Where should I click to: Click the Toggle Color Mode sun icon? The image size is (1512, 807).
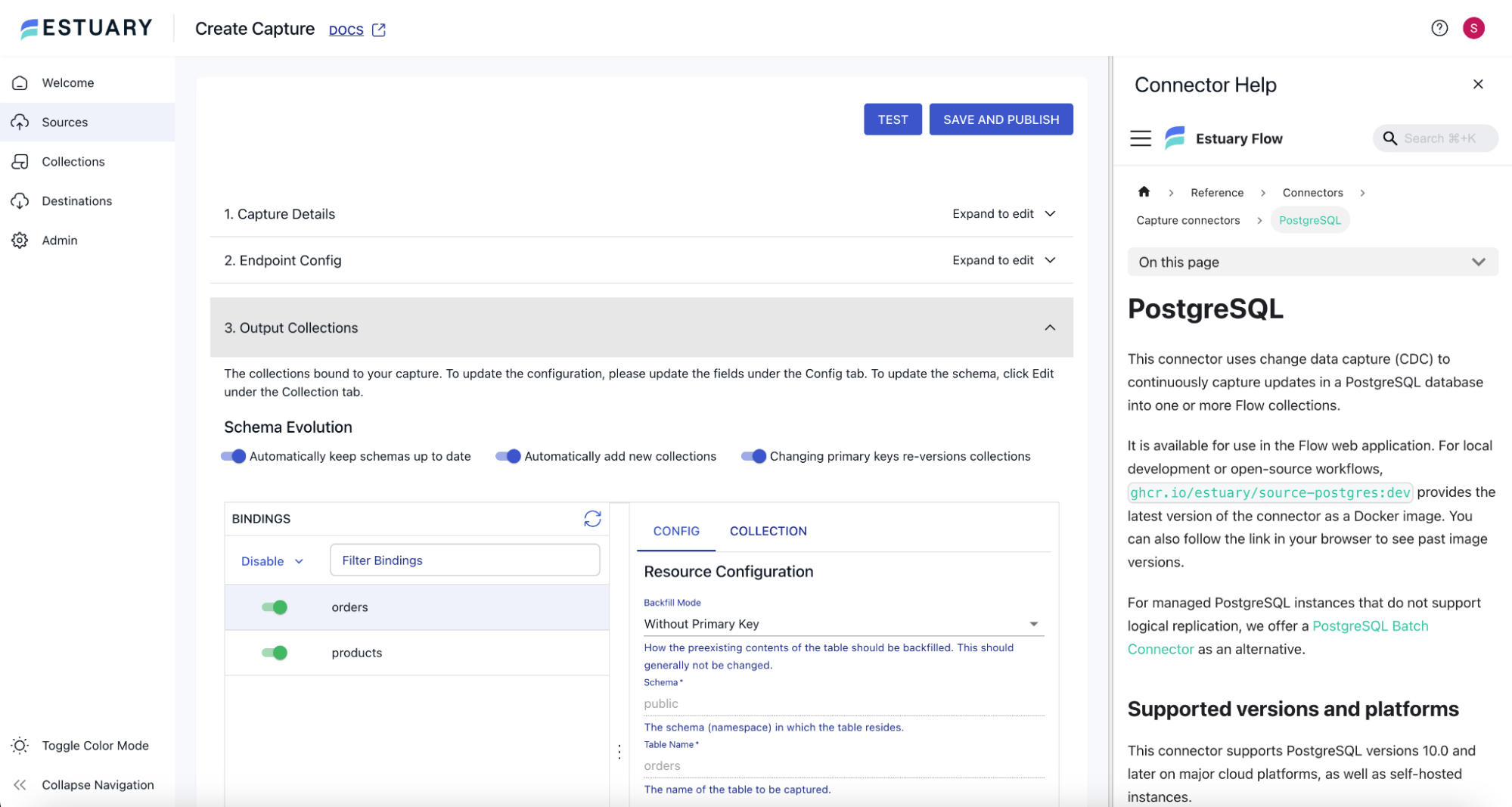click(x=20, y=745)
